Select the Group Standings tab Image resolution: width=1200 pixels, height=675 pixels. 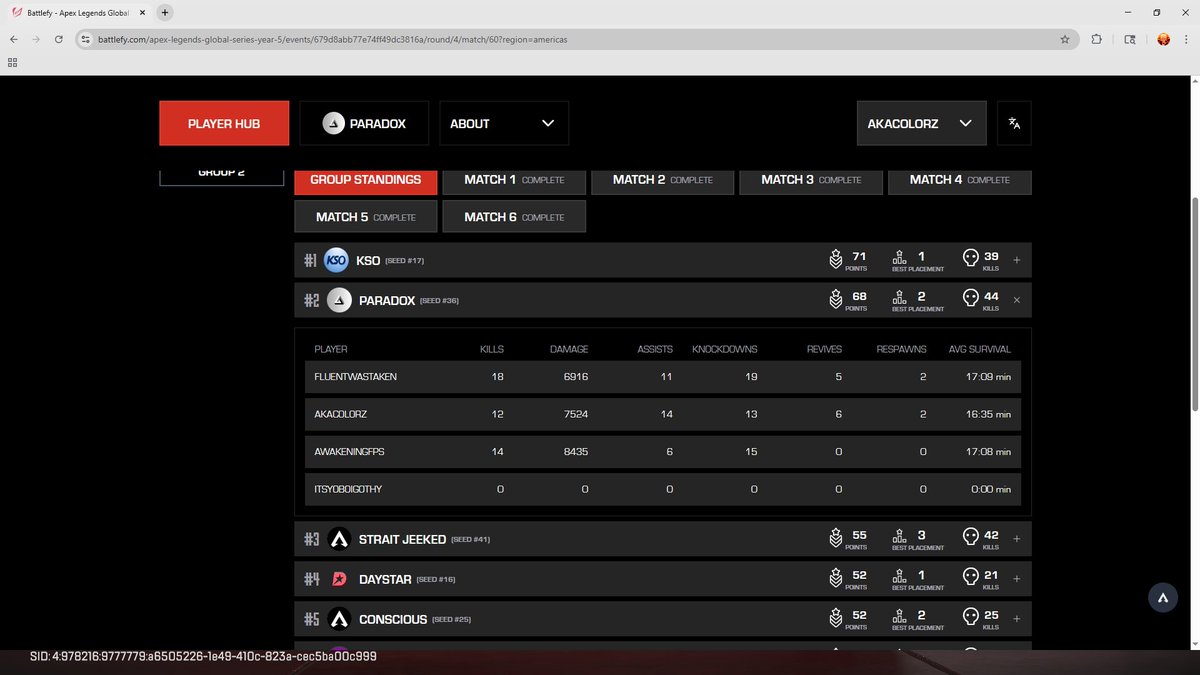[366, 180]
